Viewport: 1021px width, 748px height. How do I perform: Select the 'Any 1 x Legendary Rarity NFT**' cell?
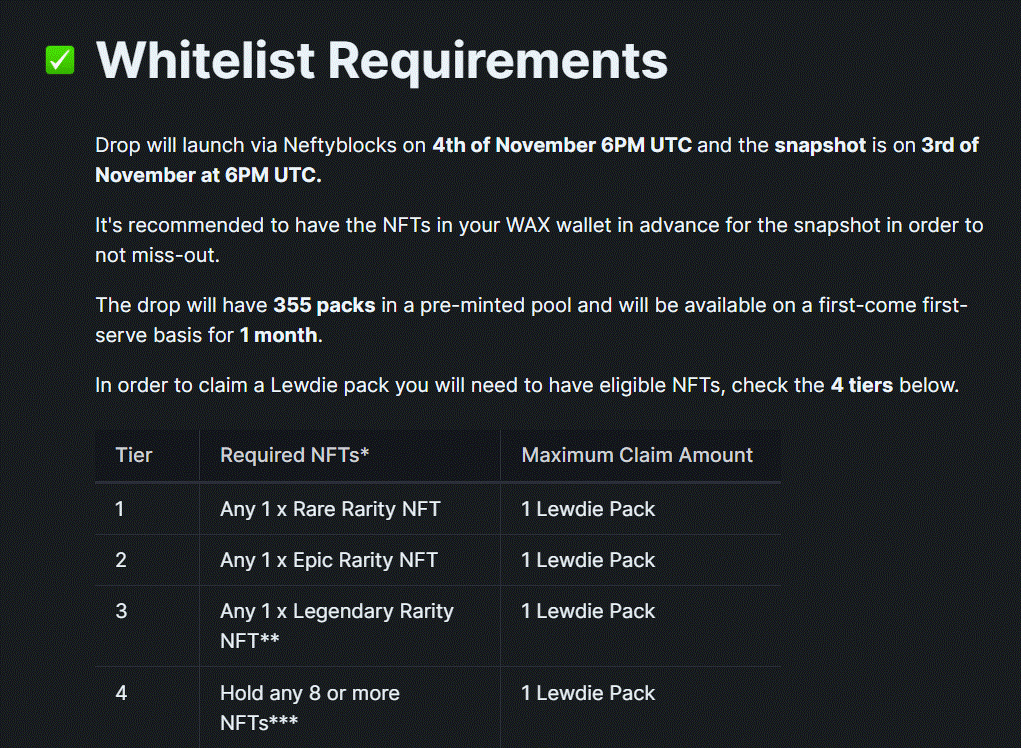(x=337, y=625)
